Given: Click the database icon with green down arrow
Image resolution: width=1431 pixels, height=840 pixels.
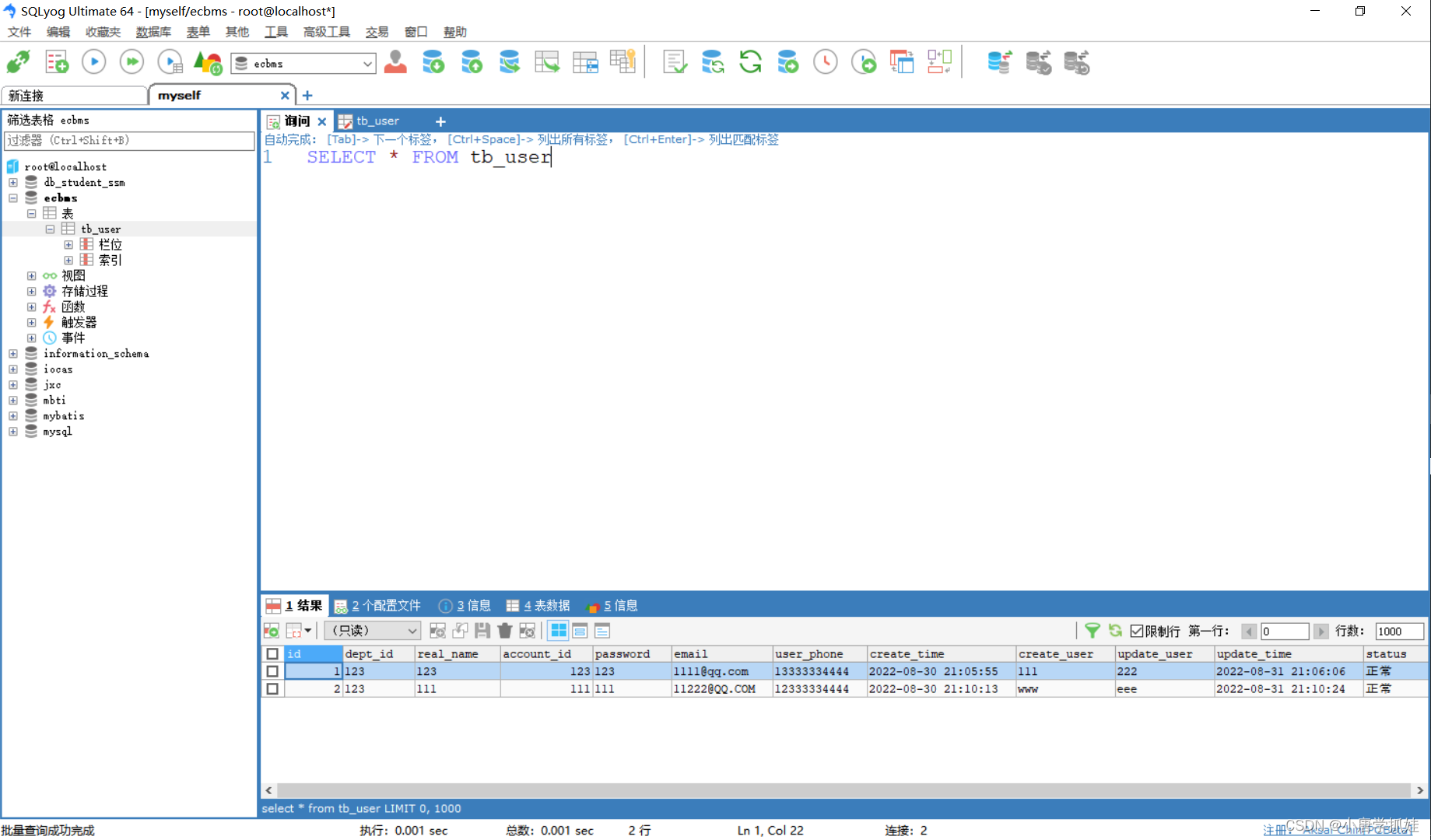Looking at the screenshot, I should click(x=433, y=62).
